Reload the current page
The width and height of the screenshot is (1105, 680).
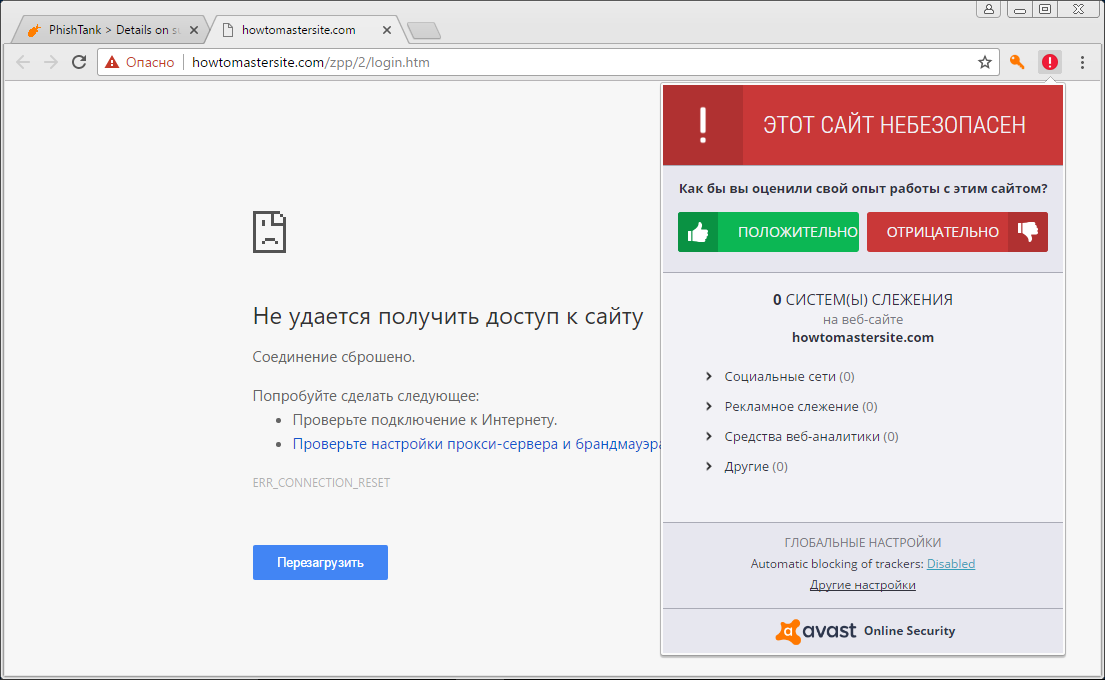79,62
